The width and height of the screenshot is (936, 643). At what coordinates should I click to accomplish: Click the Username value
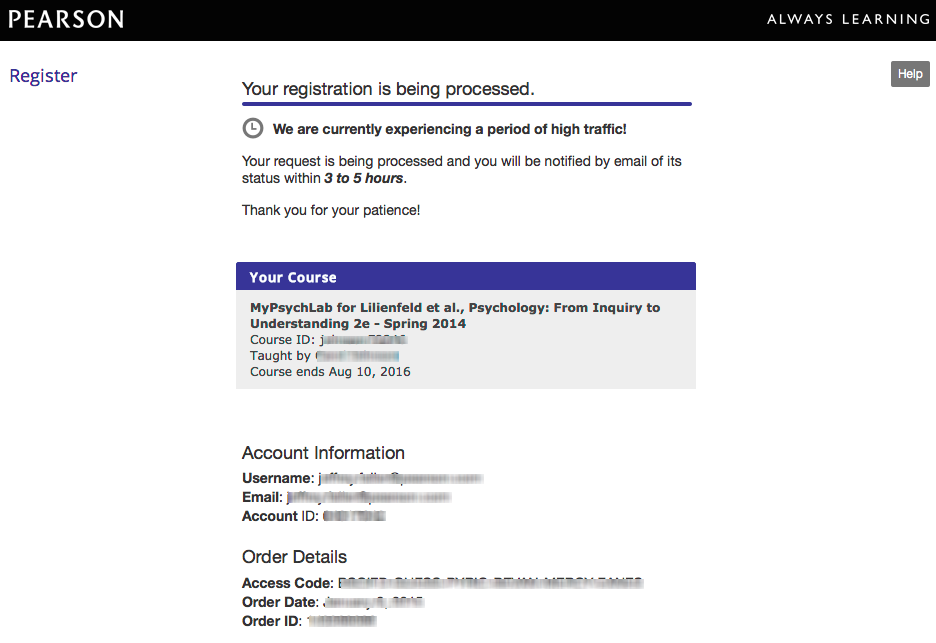coord(400,479)
